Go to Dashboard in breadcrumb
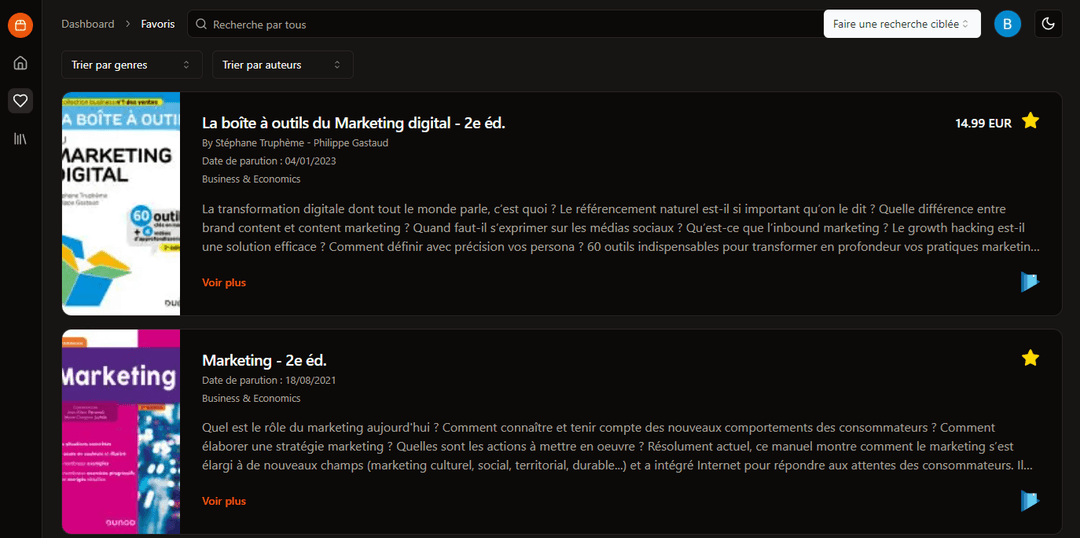The image size is (1080, 538). coord(88,24)
